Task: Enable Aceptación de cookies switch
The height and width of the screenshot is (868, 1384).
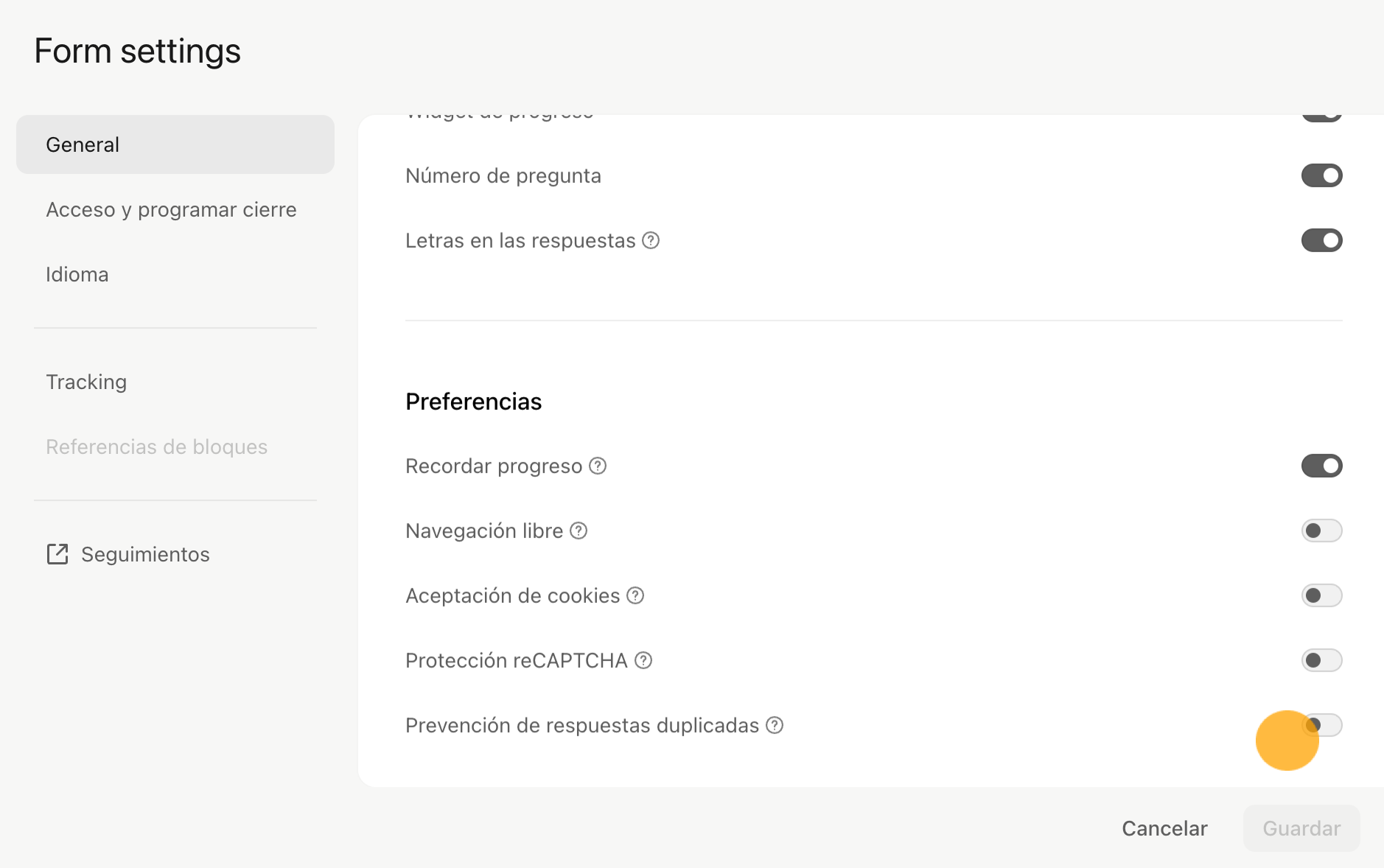Action: (x=1321, y=595)
